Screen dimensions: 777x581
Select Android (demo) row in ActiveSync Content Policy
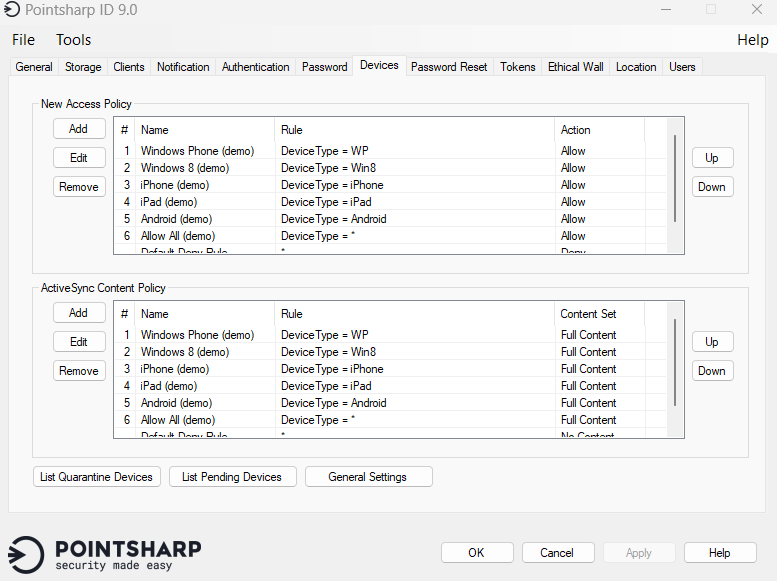(176, 403)
